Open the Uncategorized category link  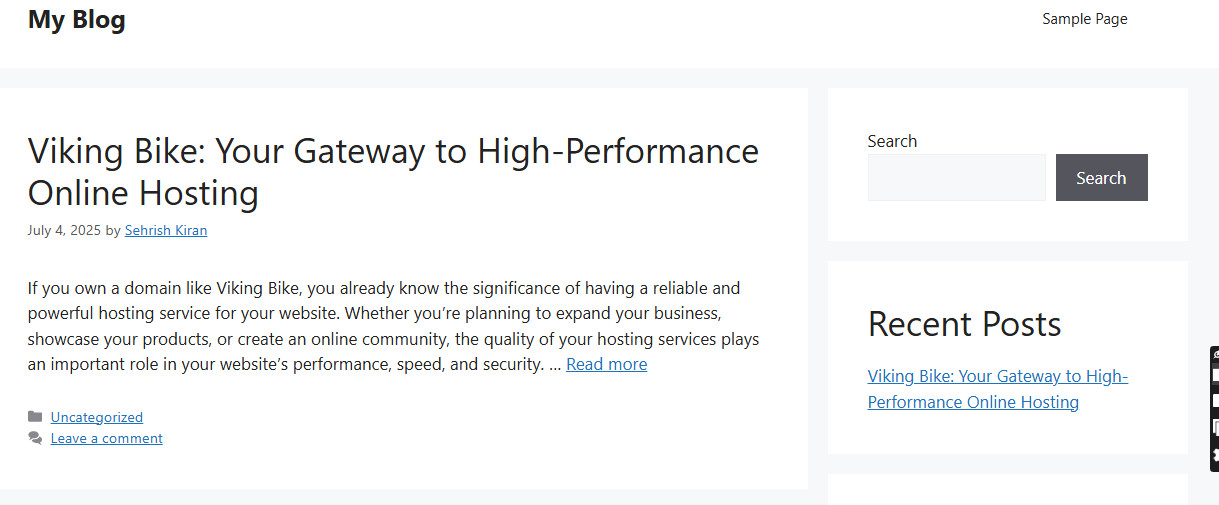[97, 417]
